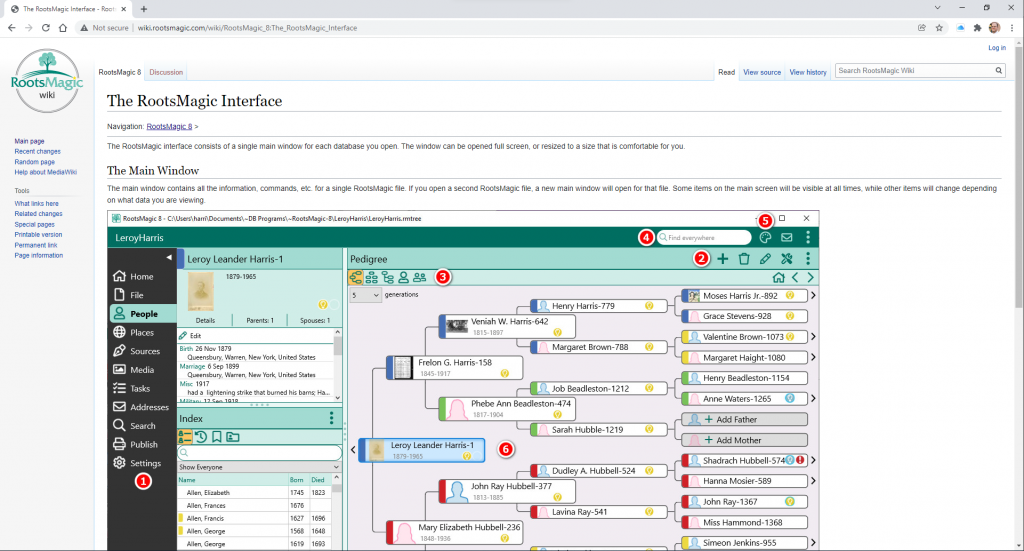Open the generations count dropdown
Viewport: 1024px width, 551px height.
[365, 295]
